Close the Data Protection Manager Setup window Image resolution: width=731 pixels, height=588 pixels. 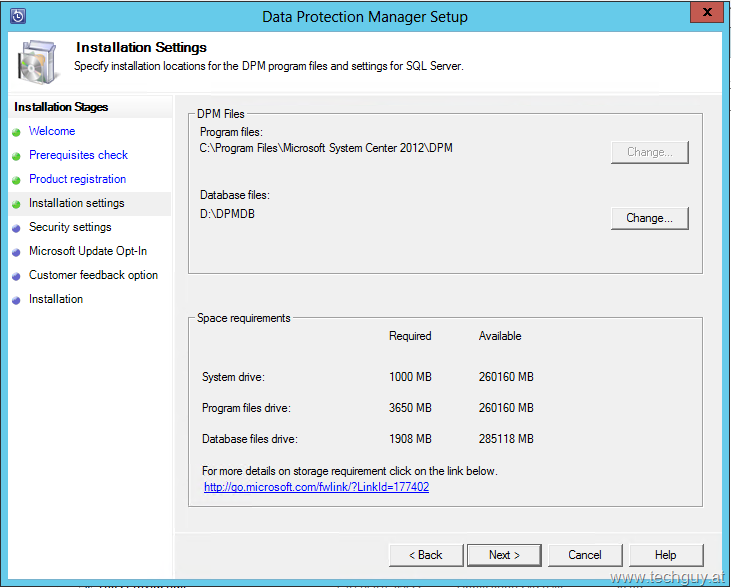(707, 12)
